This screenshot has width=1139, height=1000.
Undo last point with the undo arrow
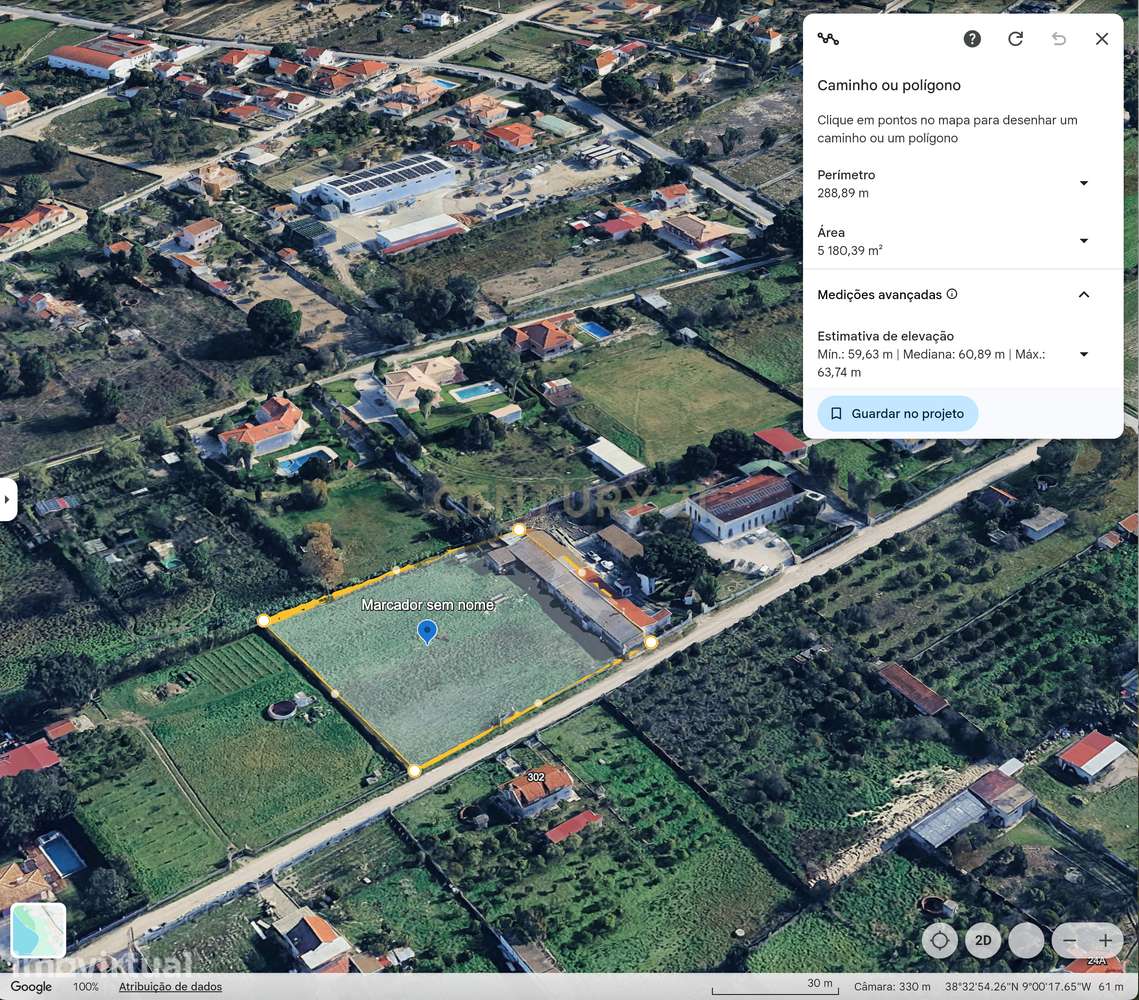click(x=1058, y=38)
